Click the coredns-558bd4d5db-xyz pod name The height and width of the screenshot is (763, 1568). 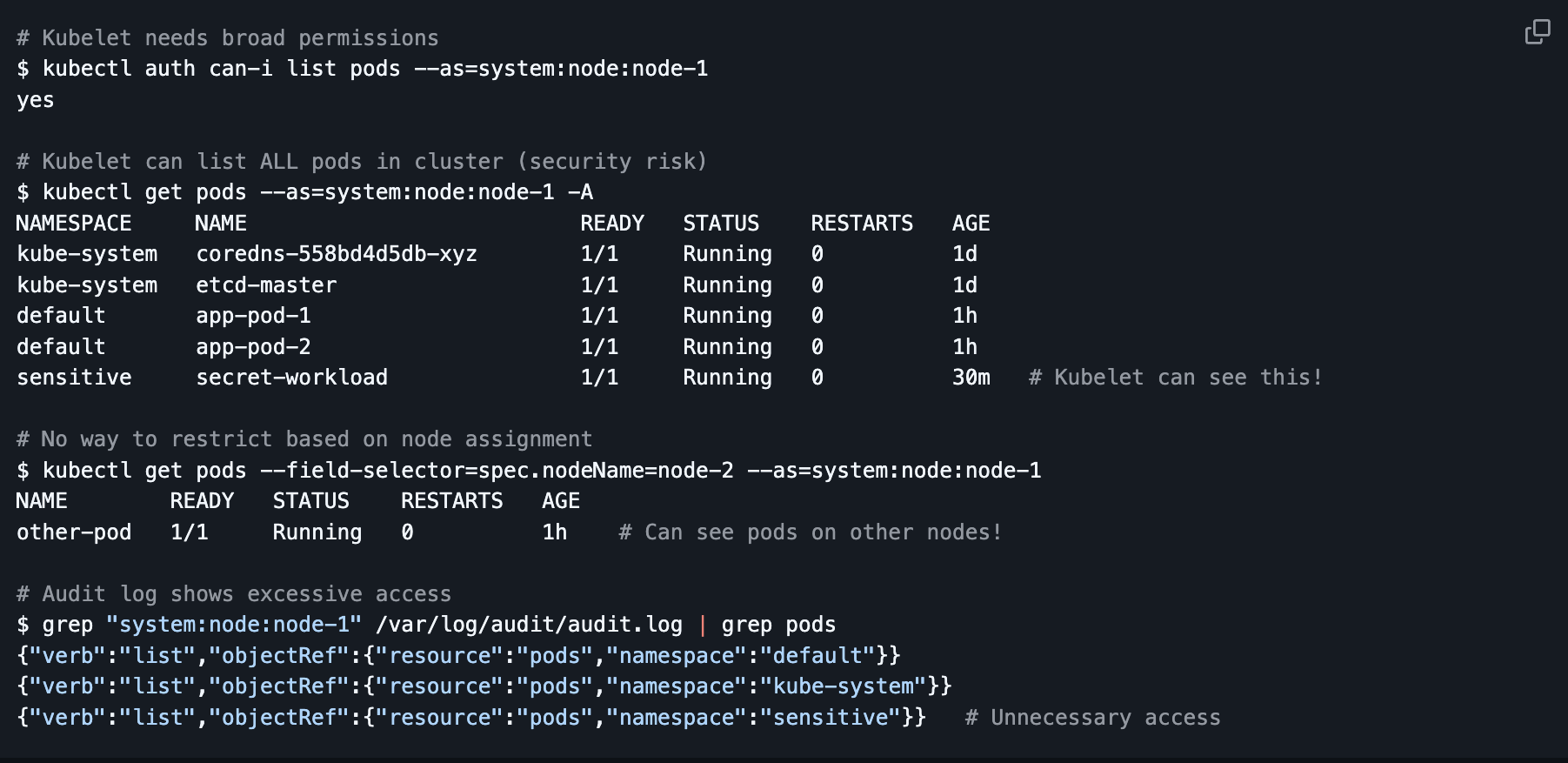pos(337,254)
